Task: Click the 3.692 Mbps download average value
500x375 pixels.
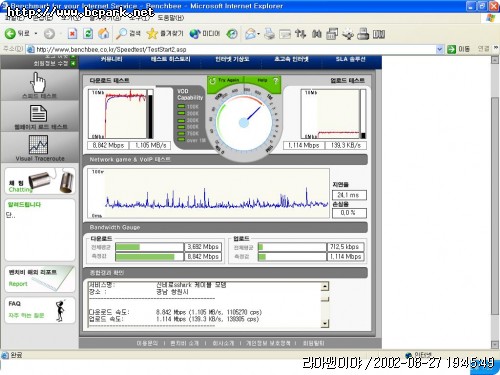Action: click(203, 247)
